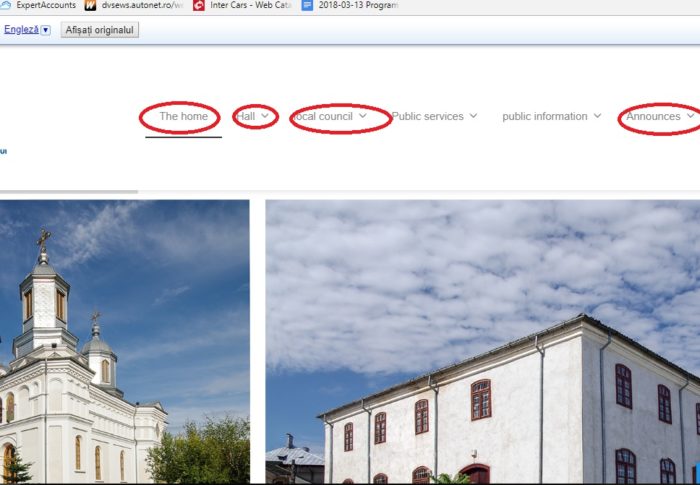
Task: Click the Google Docs document favicon
Action: click(x=307, y=5)
